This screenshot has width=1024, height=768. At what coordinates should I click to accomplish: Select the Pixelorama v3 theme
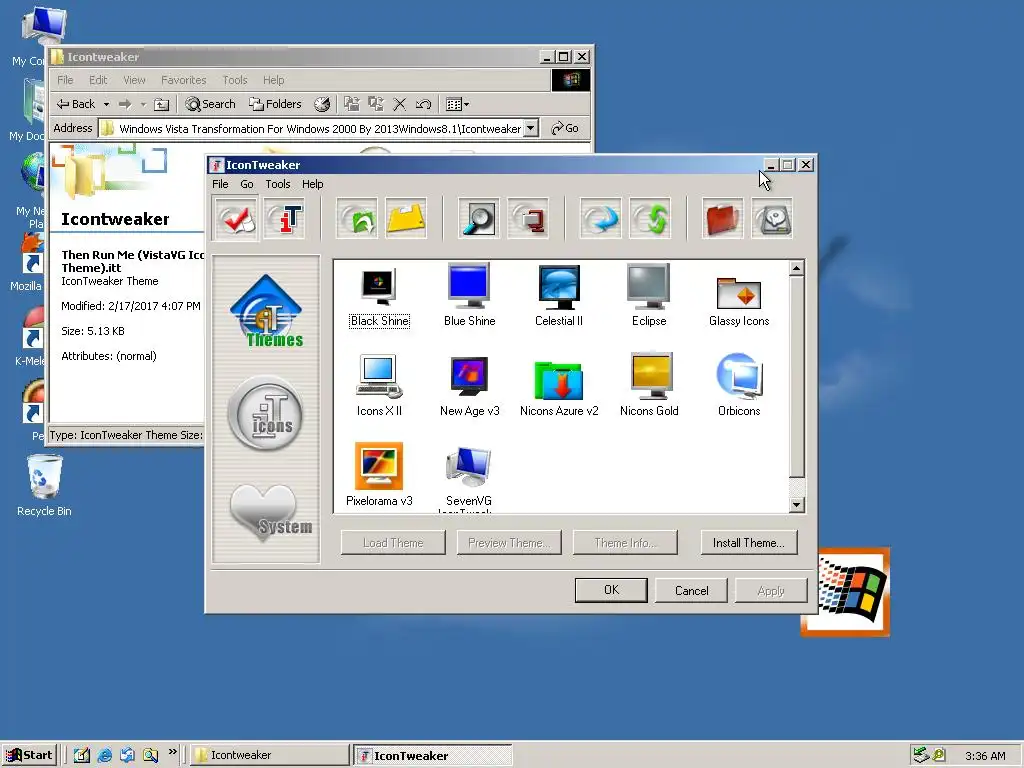tap(379, 475)
